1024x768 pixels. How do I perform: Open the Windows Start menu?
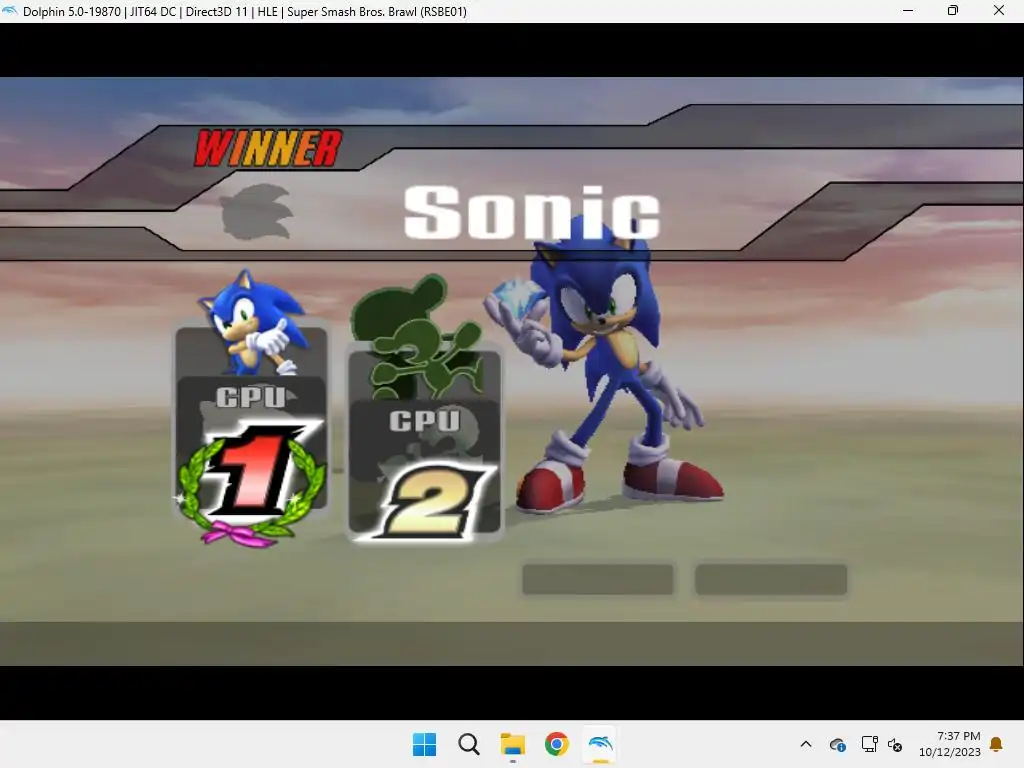[424, 744]
